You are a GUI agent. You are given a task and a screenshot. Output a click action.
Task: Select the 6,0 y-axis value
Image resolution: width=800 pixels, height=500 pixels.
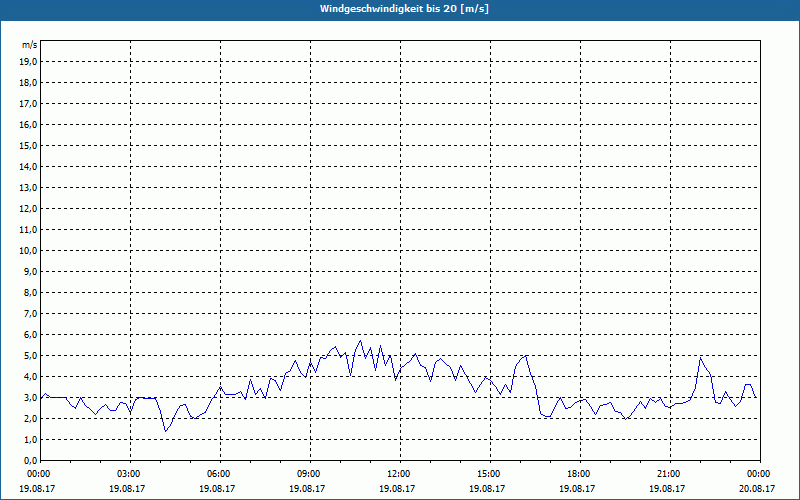tap(30, 334)
